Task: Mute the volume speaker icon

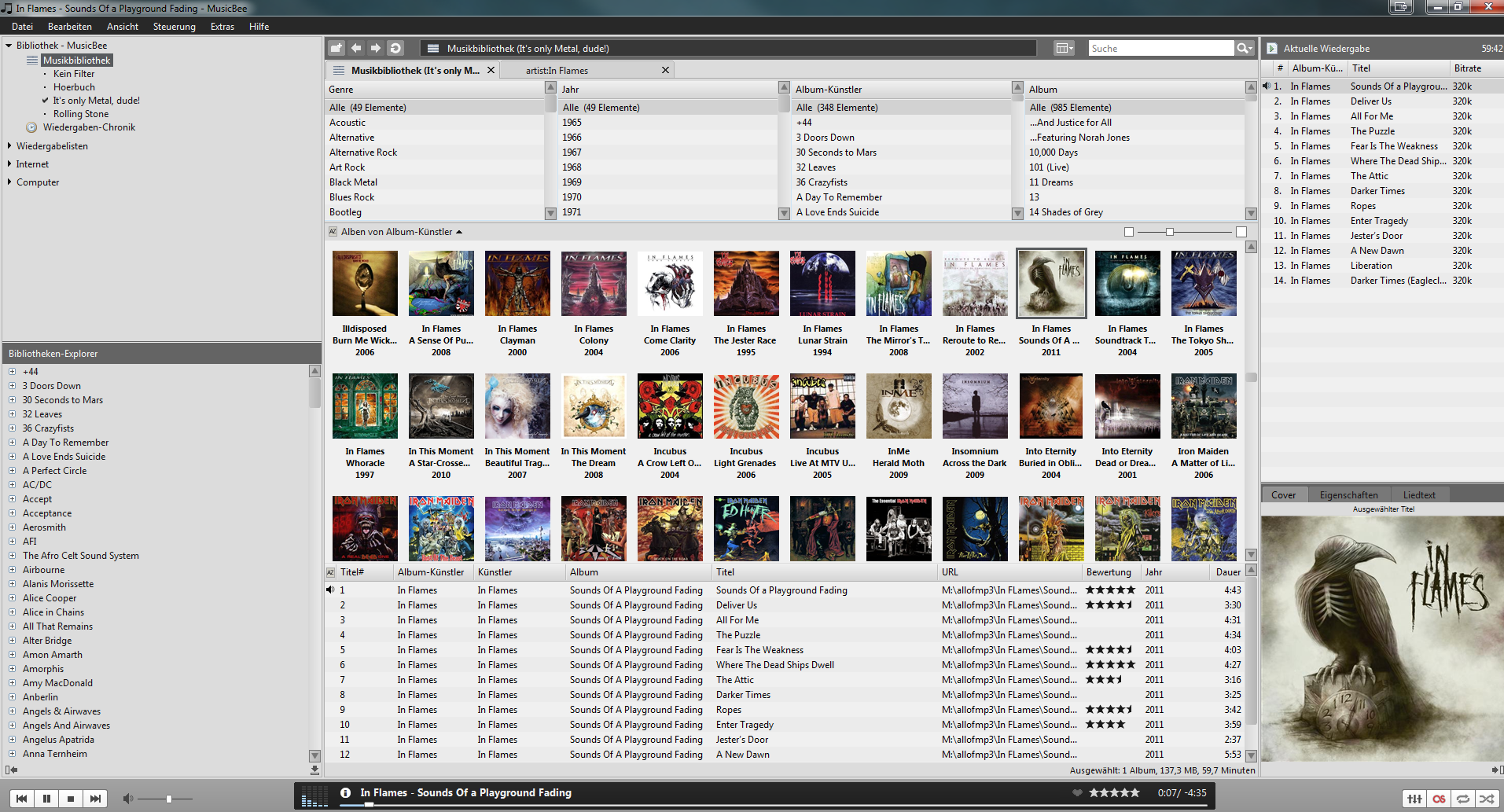Action: coord(127,799)
